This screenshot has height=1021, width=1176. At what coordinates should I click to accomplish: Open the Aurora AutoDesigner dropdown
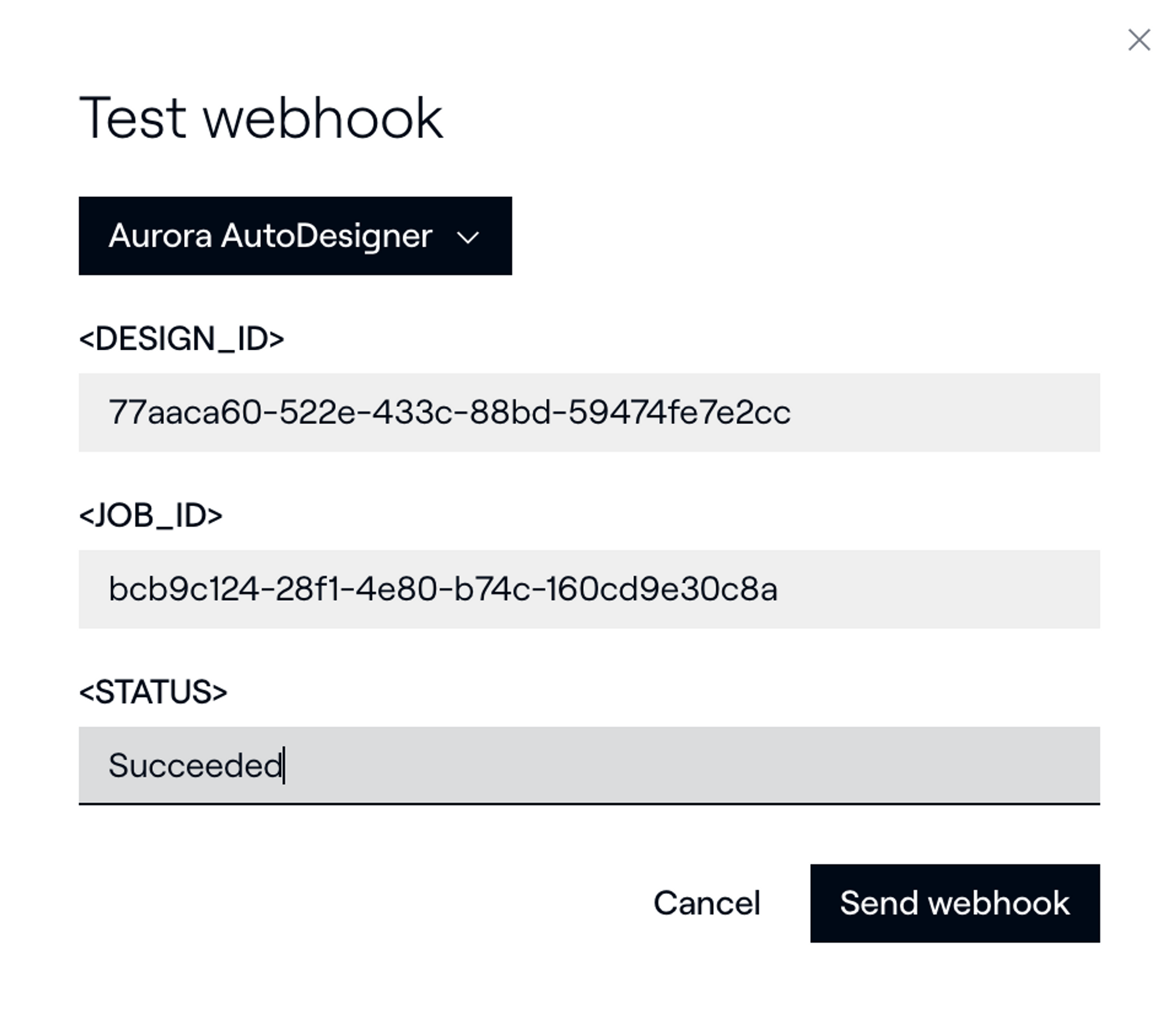[x=294, y=236]
